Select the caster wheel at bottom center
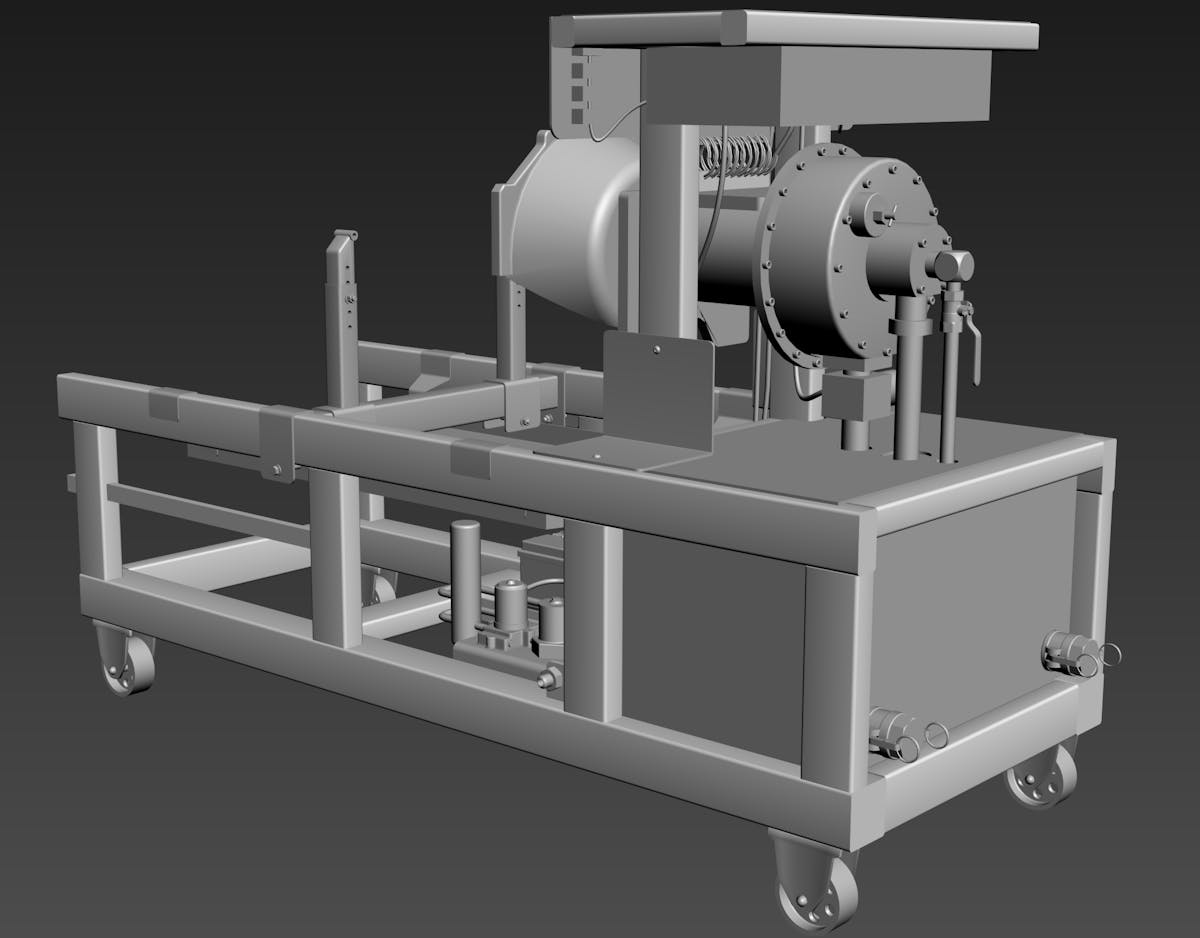 [816, 886]
